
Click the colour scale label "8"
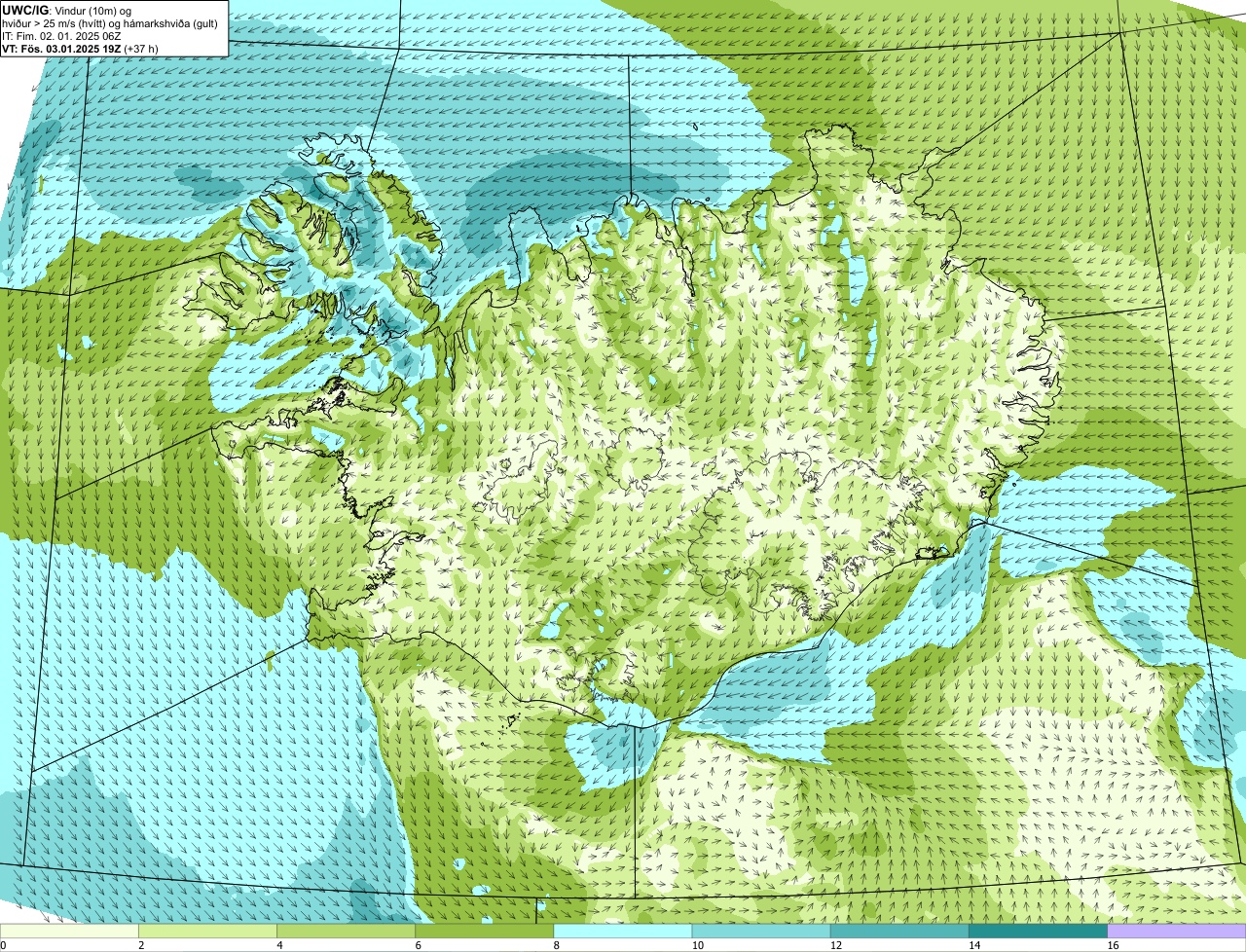(556, 945)
